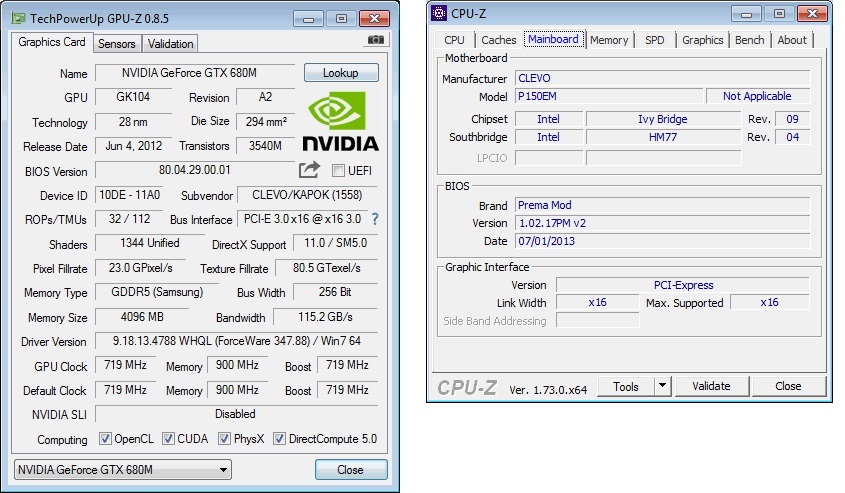Click the Bus Interface question mark icon

[x=375, y=219]
